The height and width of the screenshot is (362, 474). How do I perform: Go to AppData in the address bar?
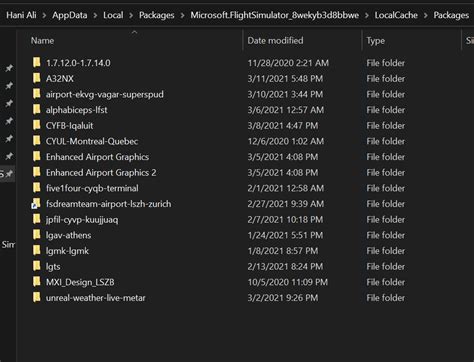pos(70,15)
